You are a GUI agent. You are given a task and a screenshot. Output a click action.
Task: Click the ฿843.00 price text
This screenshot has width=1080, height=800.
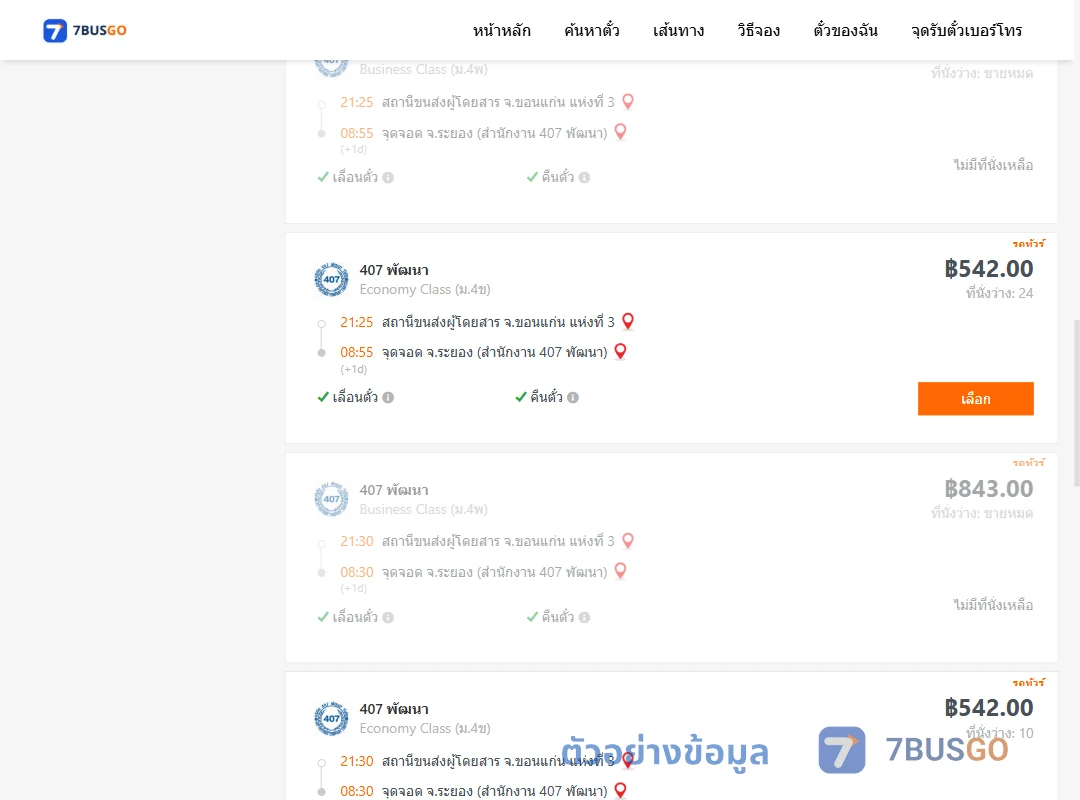(x=989, y=489)
